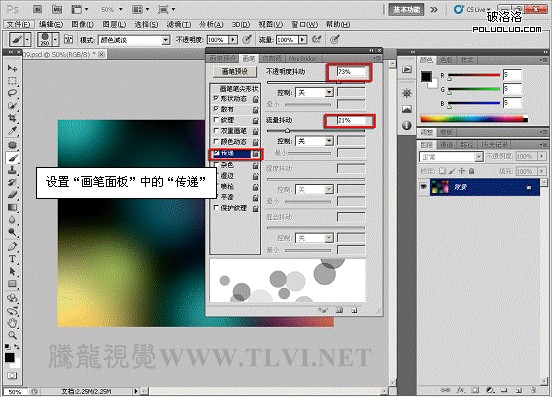
Task: Switch to the Mini Bridge panel tab
Action: [302, 58]
